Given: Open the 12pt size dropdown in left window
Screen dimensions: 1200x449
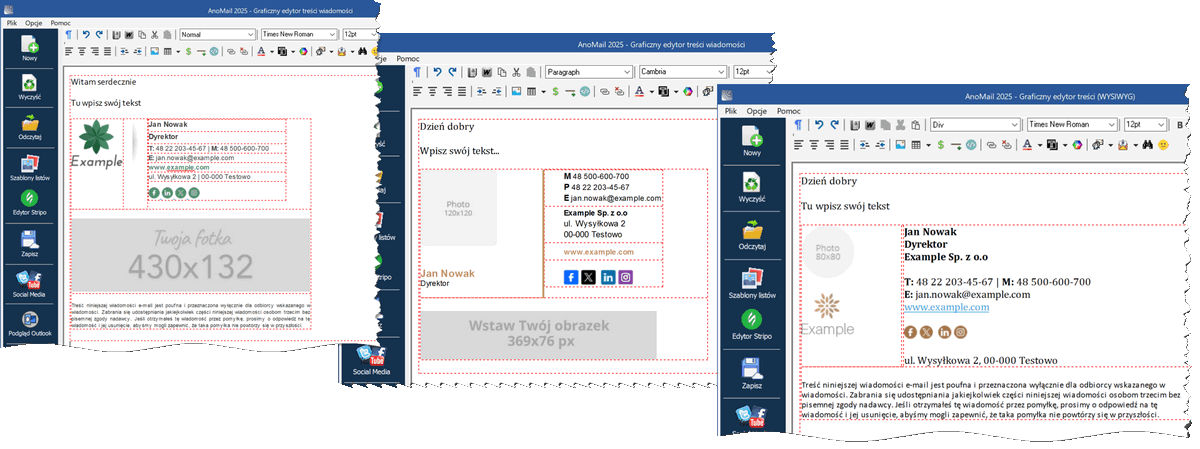Looking at the screenshot, I should [358, 35].
